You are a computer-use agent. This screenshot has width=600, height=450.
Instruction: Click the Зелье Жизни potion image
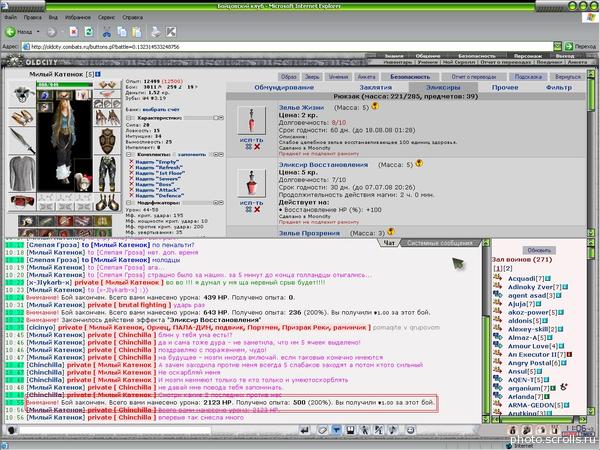(x=251, y=120)
